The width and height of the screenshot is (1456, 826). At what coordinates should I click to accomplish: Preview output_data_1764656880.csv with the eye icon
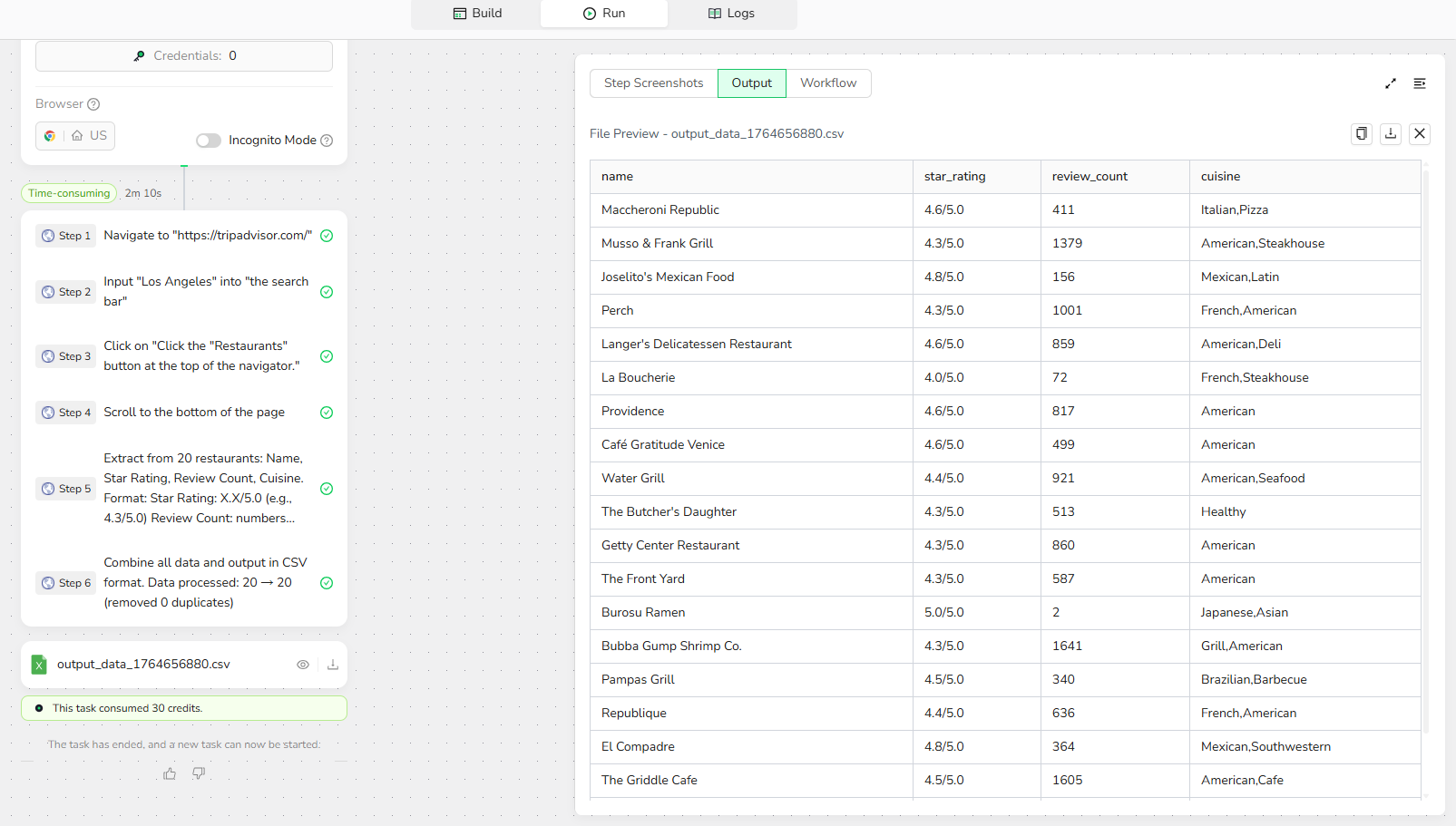tap(303, 664)
